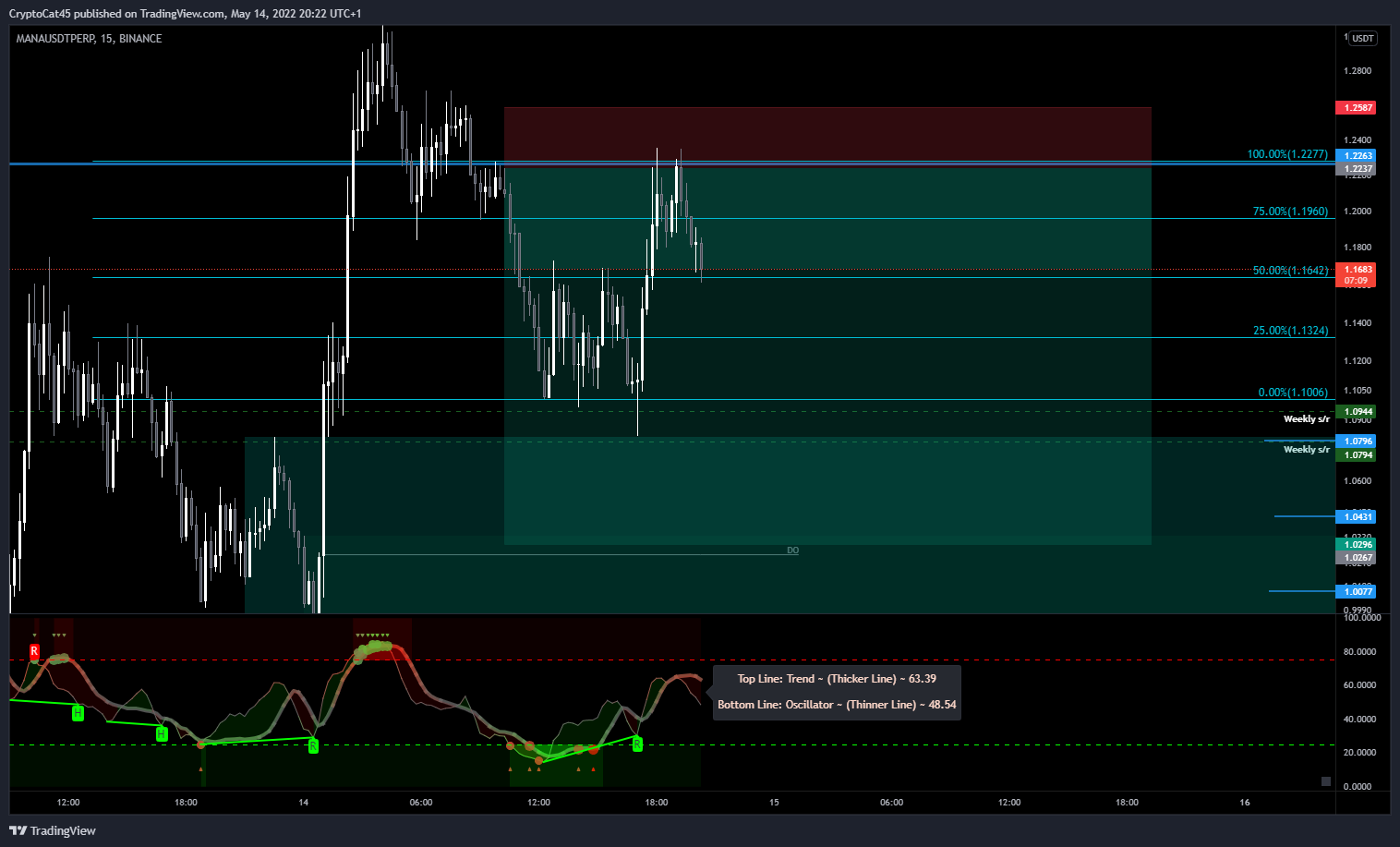Select the blue 1.0077 price label
The height and width of the screenshot is (847, 1400).
click(1356, 591)
